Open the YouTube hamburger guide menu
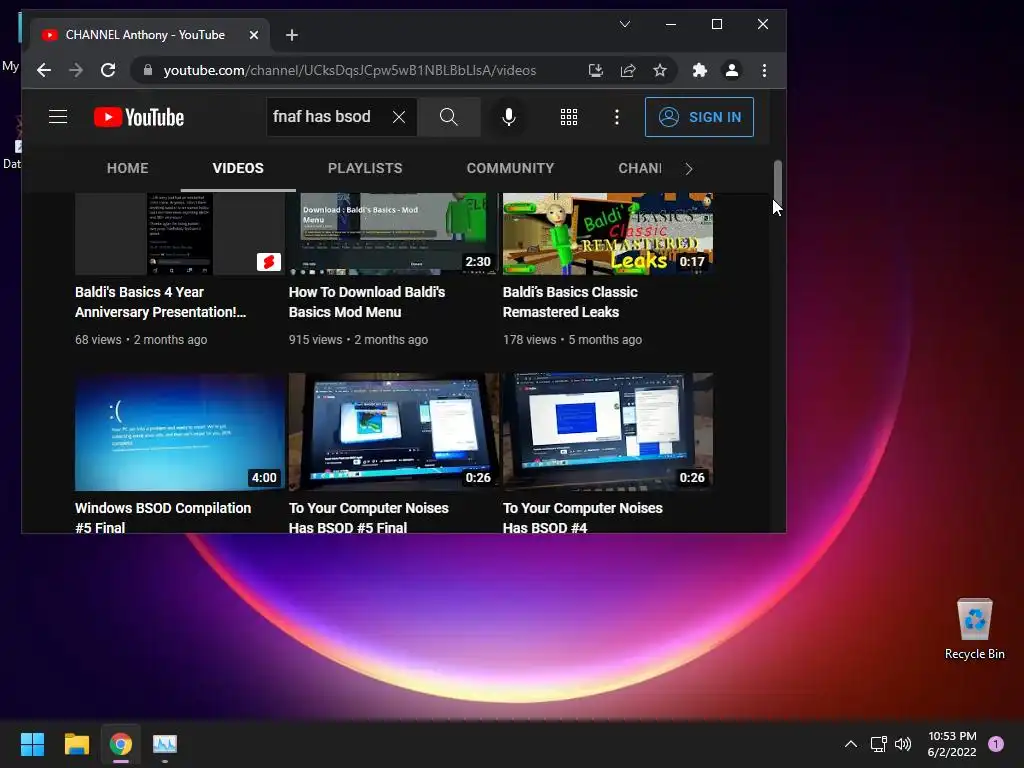The image size is (1024, 768). pos(58,117)
